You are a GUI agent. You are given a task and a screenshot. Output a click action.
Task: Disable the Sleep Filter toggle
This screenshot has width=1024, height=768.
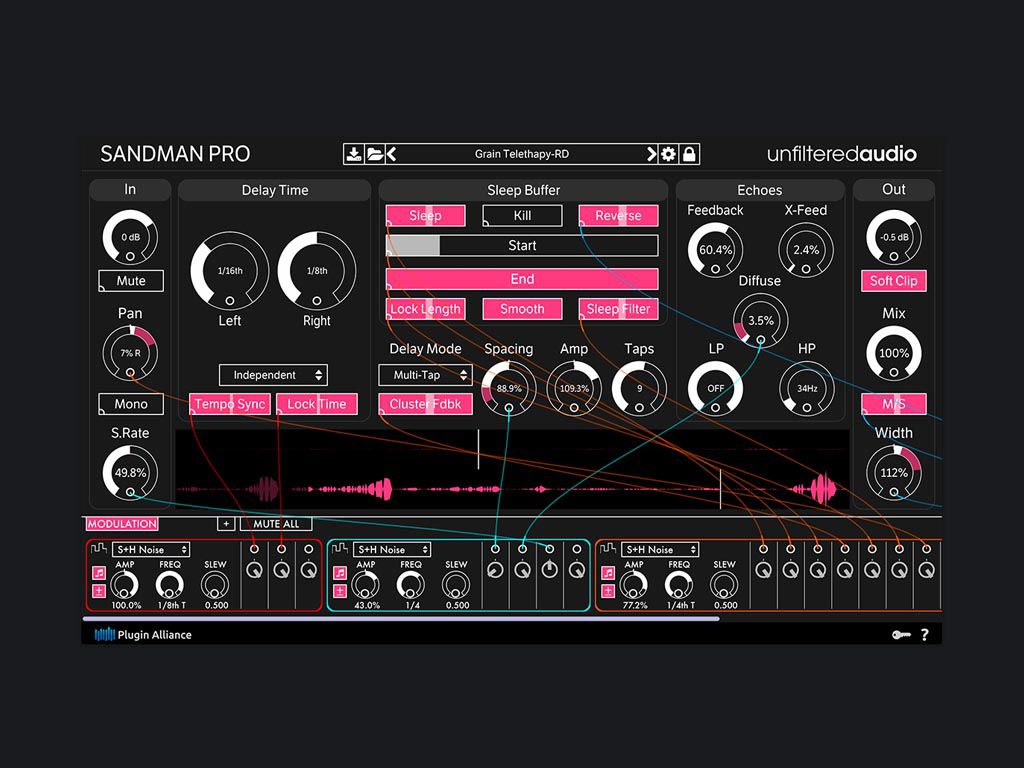[618, 309]
